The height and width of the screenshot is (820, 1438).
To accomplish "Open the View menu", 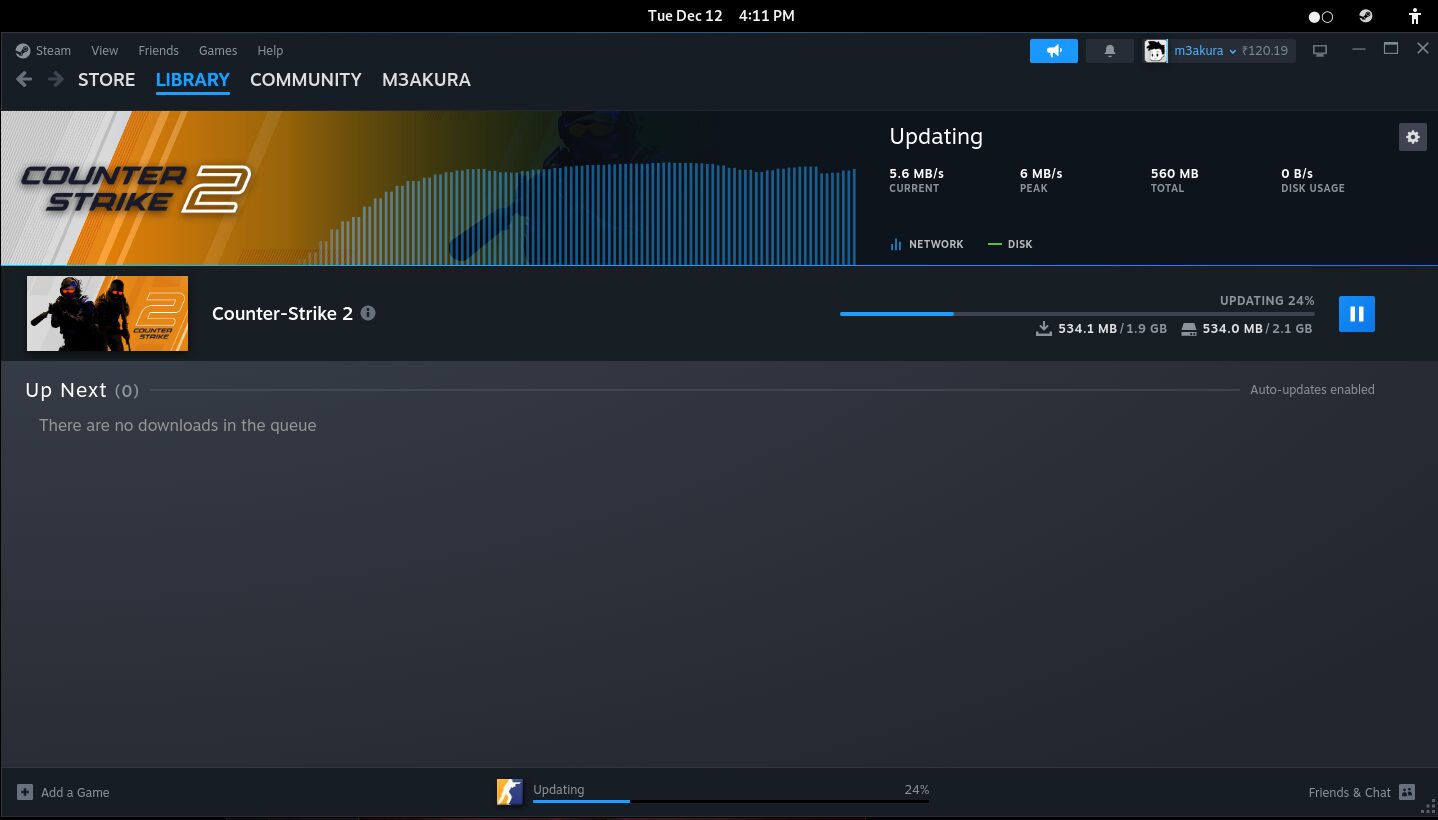I will pyautogui.click(x=104, y=50).
